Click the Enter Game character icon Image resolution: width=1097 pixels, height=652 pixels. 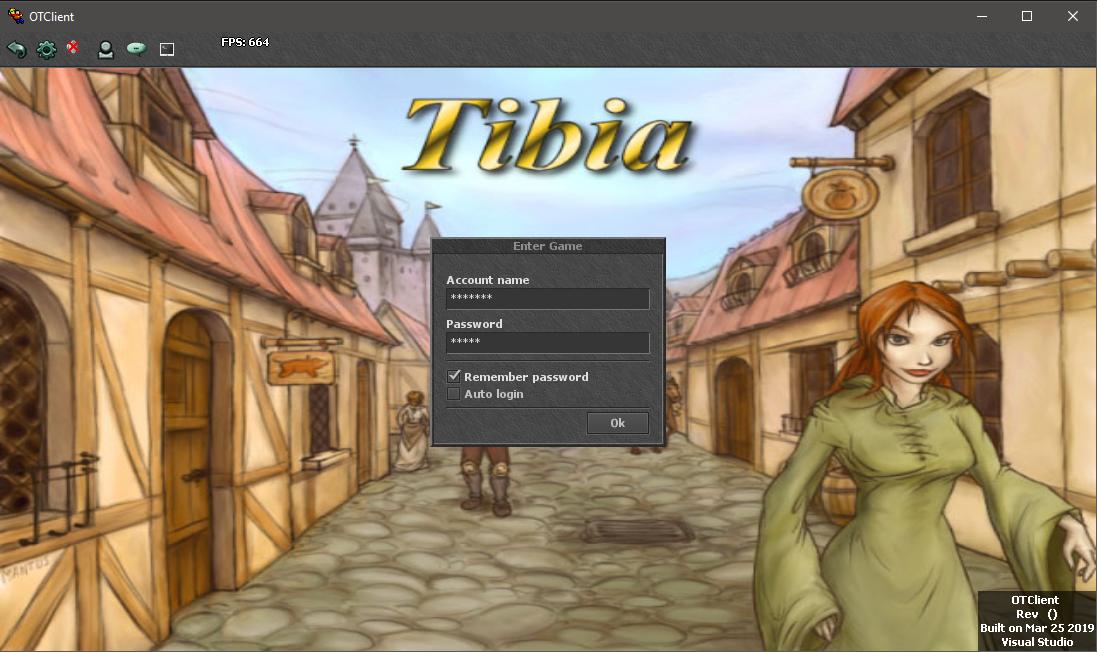point(106,49)
